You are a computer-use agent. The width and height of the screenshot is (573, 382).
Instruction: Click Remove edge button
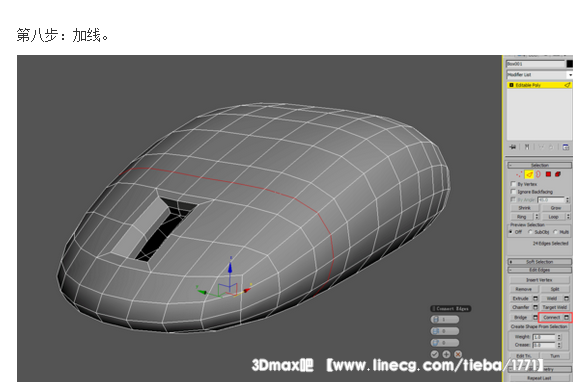click(x=524, y=289)
